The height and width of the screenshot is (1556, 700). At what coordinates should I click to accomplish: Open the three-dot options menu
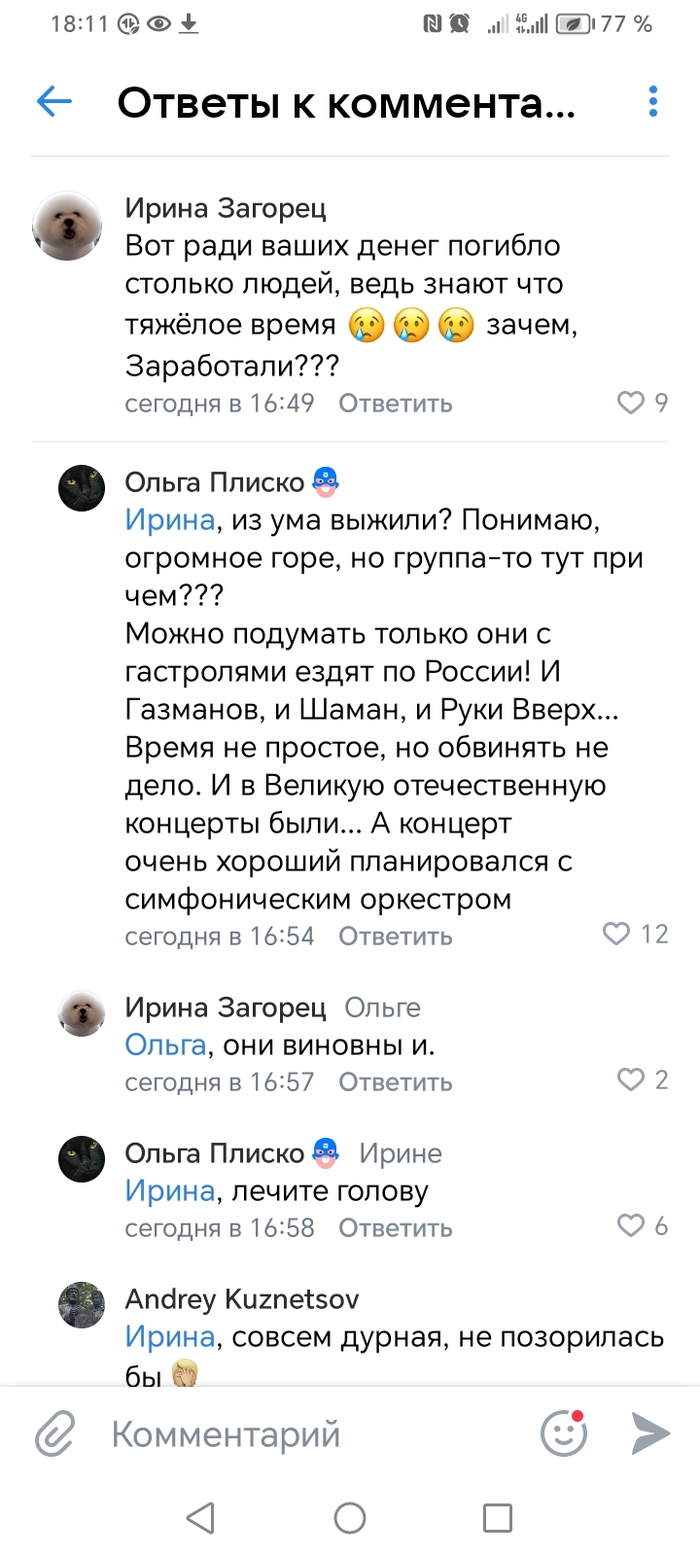point(653,102)
